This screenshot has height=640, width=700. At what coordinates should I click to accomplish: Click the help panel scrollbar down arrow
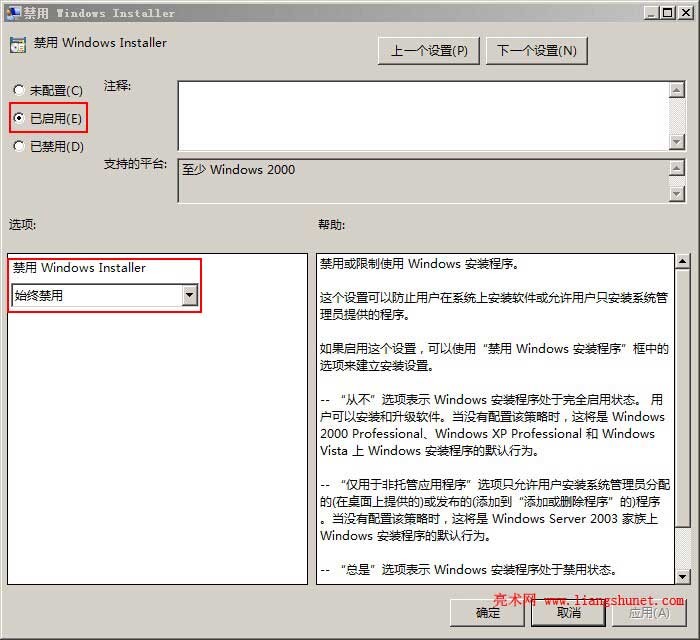pyautogui.click(x=682, y=577)
